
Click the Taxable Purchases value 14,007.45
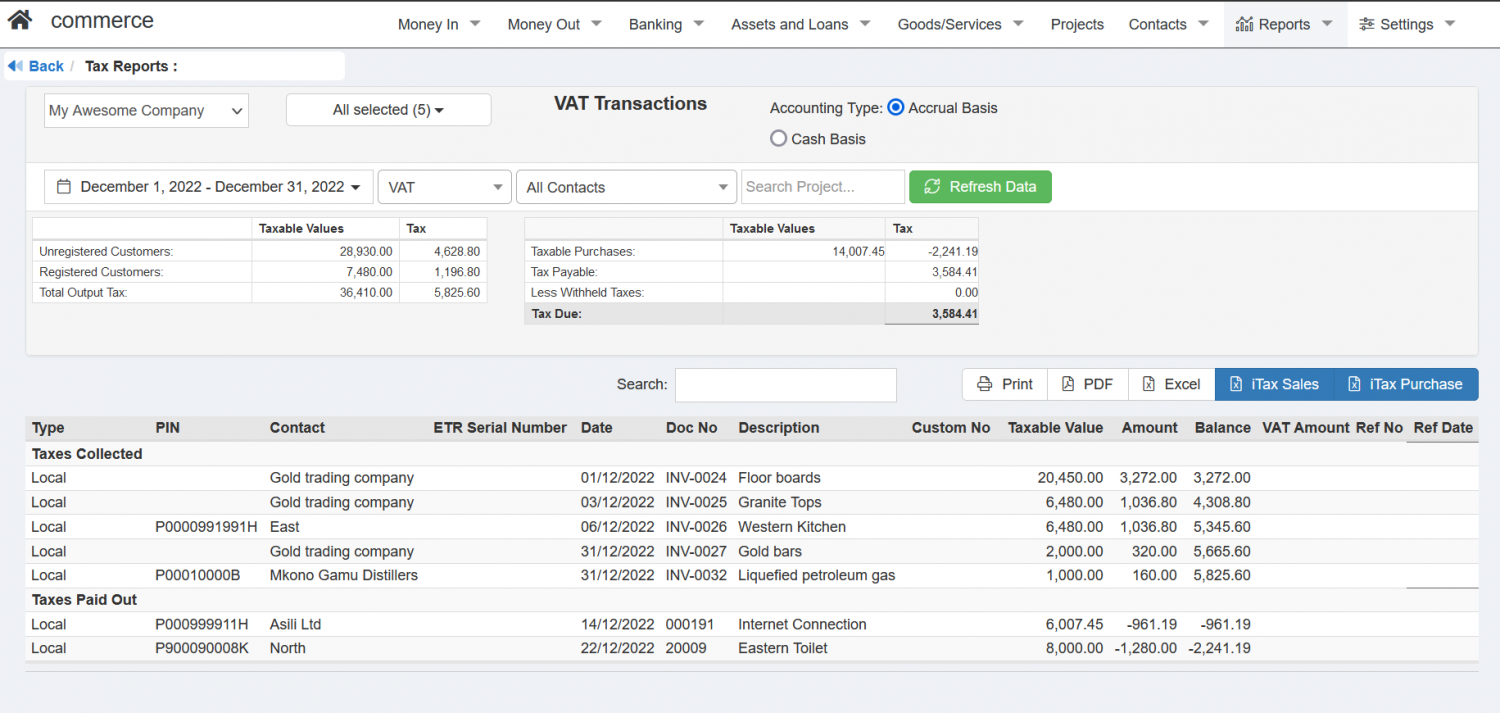click(858, 252)
